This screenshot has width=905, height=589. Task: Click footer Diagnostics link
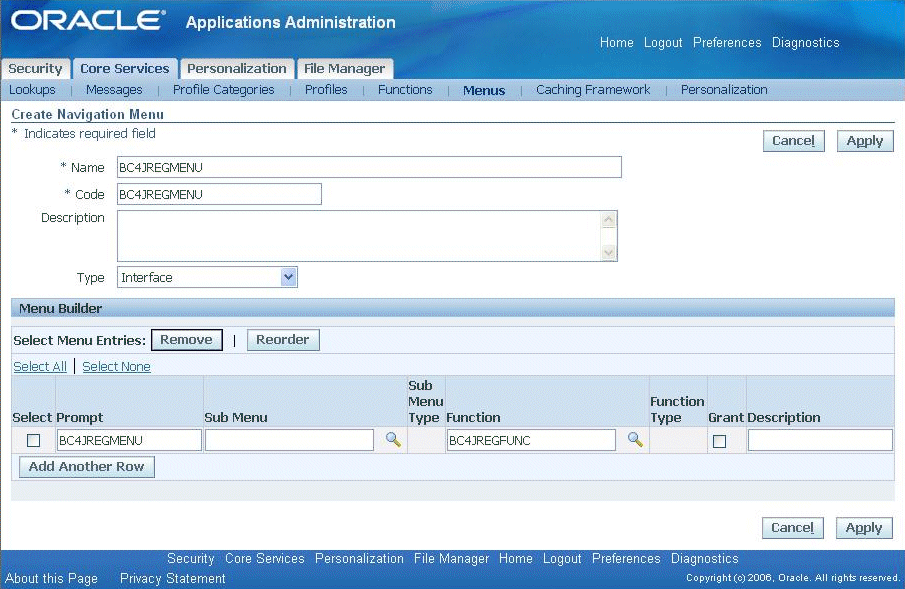pyautogui.click(x=705, y=558)
